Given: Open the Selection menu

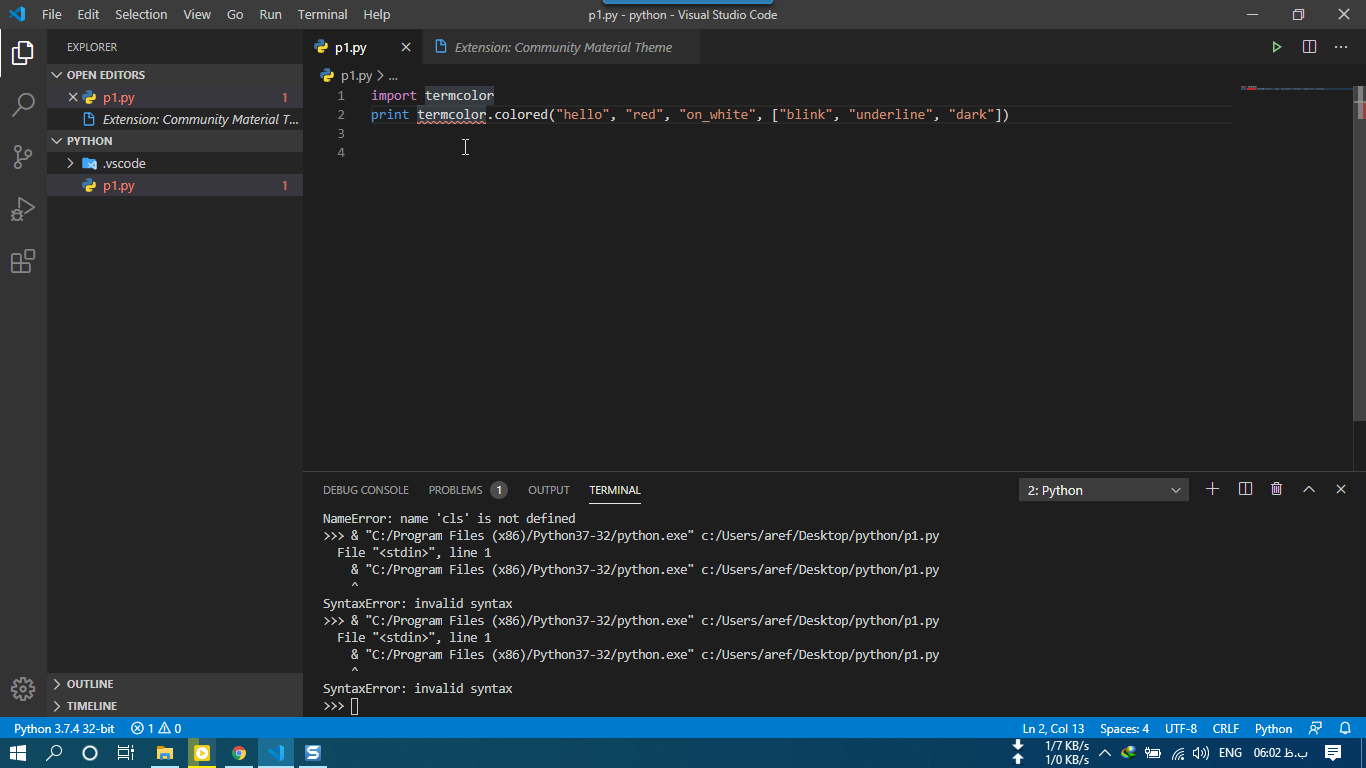Looking at the screenshot, I should (x=141, y=14).
